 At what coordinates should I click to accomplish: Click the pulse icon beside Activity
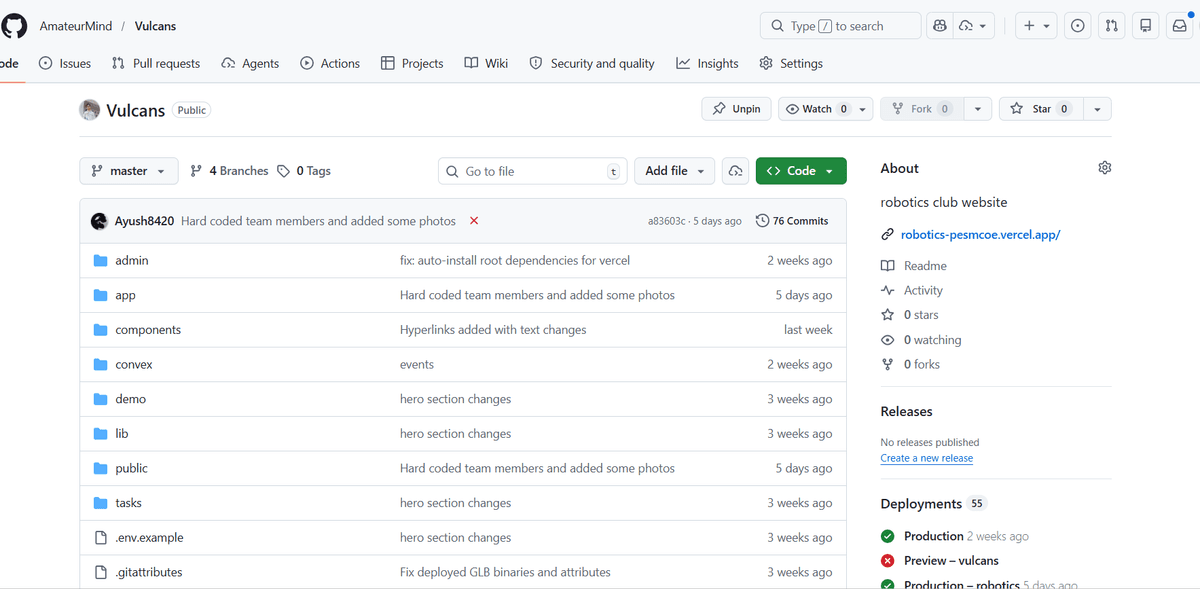[888, 291]
